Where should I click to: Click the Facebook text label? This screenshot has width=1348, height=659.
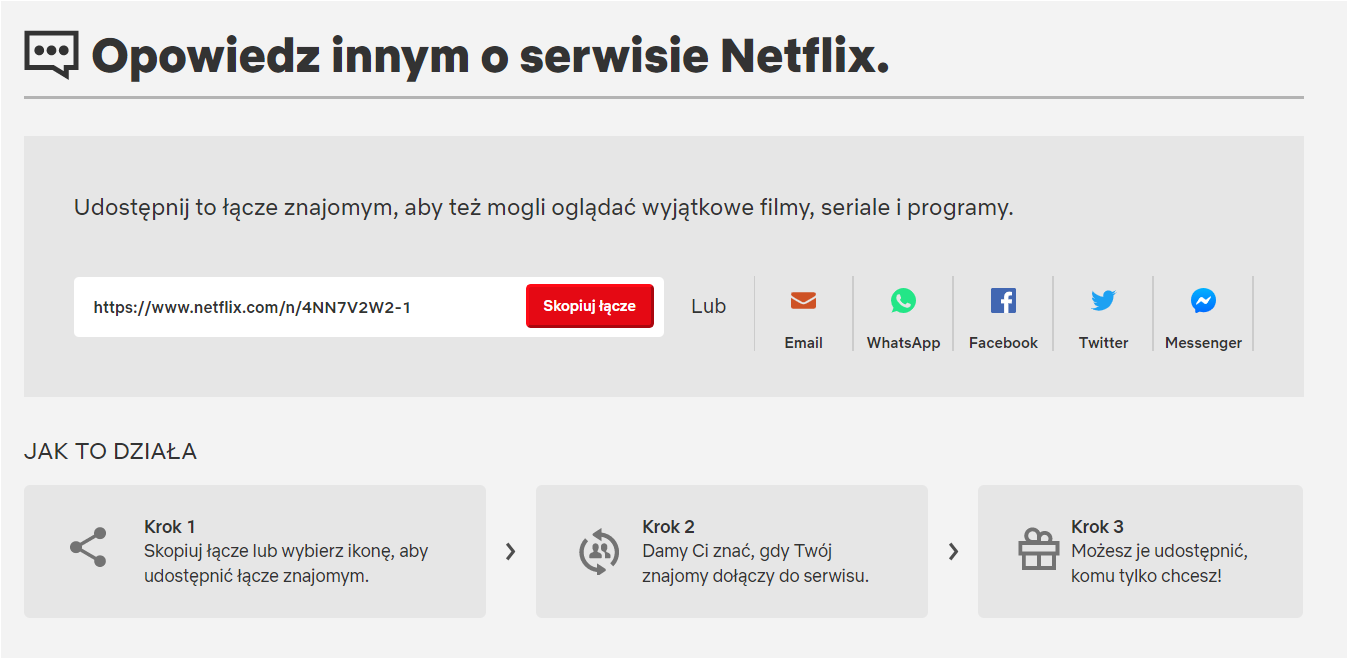(x=1003, y=343)
